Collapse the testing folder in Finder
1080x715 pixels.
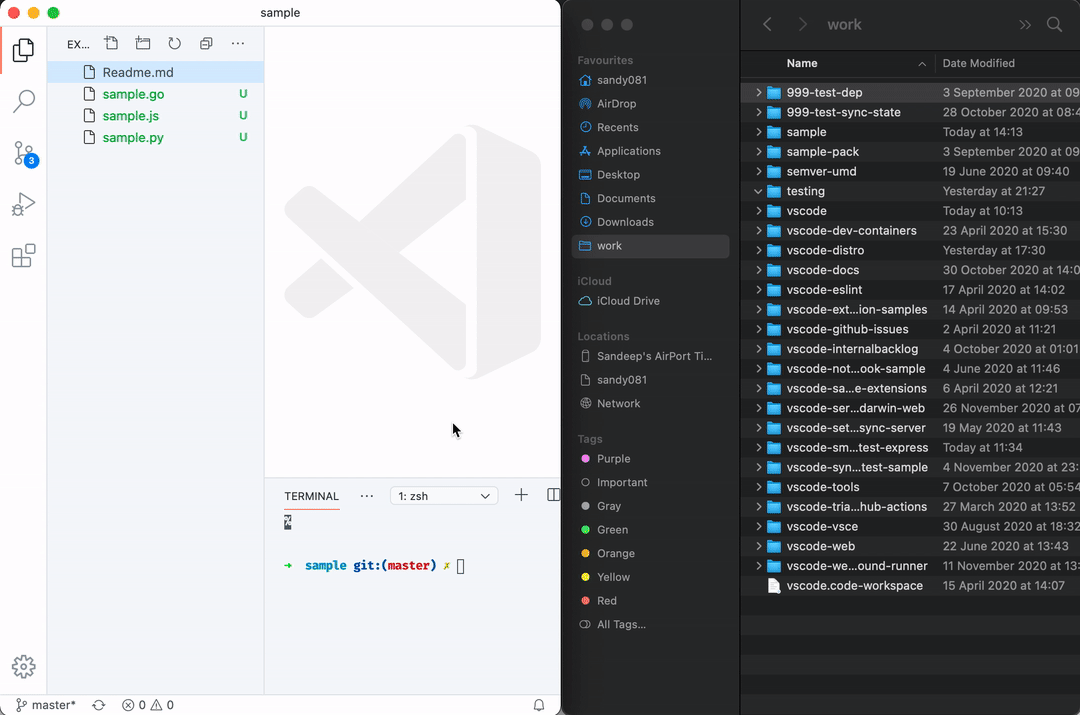[758, 191]
